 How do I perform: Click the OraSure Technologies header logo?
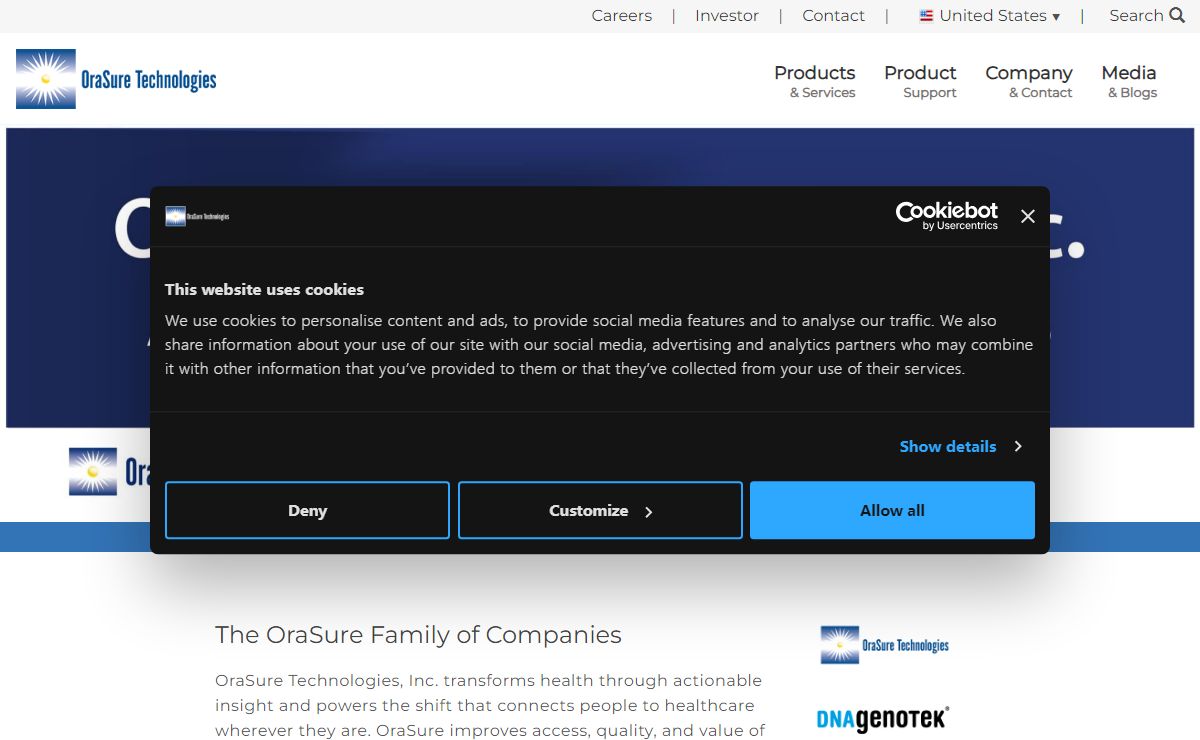[116, 79]
